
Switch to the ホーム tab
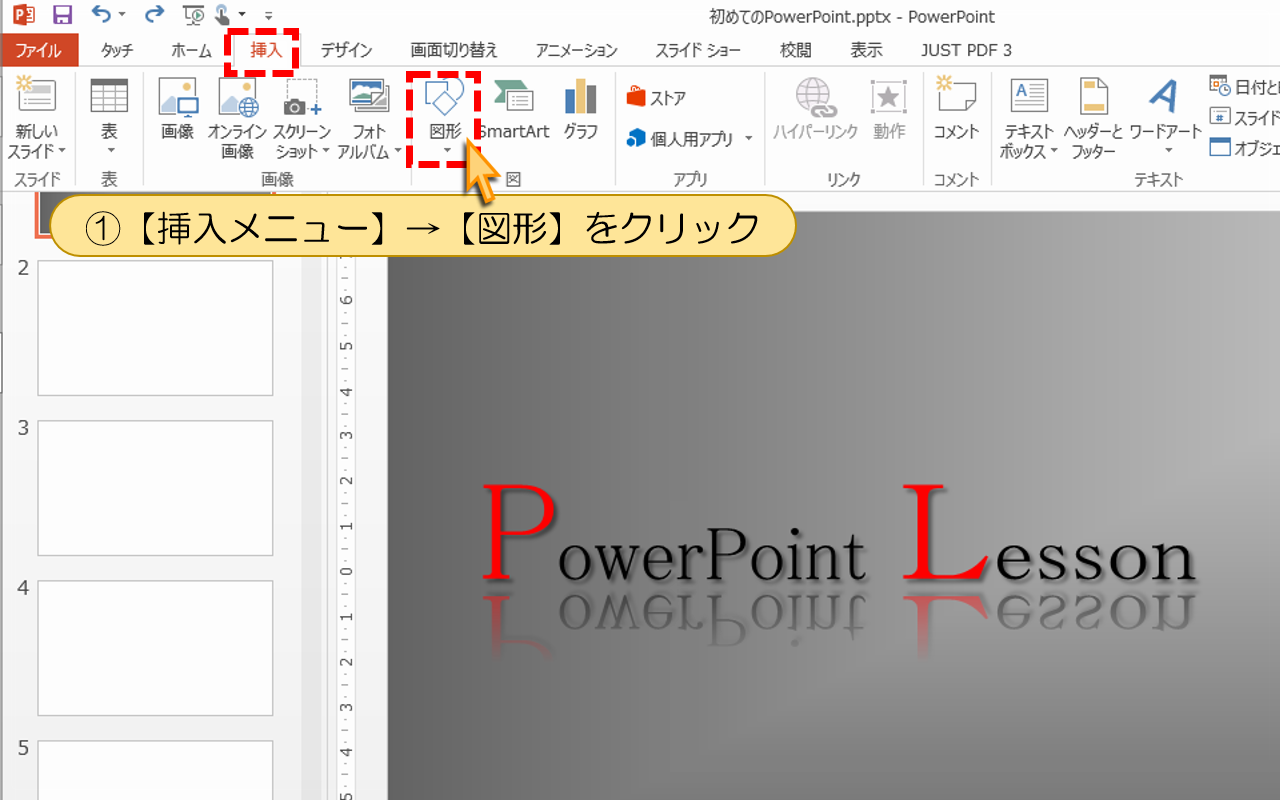pyautogui.click(x=191, y=50)
